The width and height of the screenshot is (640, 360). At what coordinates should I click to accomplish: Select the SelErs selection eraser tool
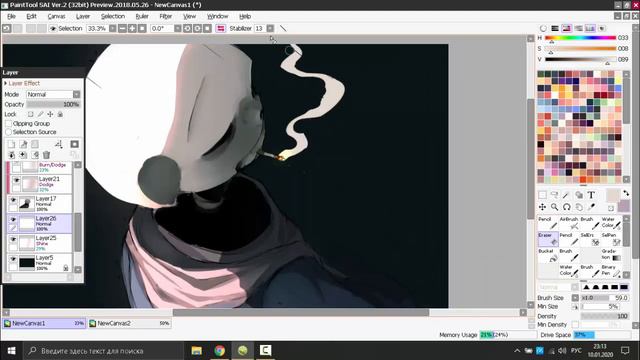(x=590, y=239)
